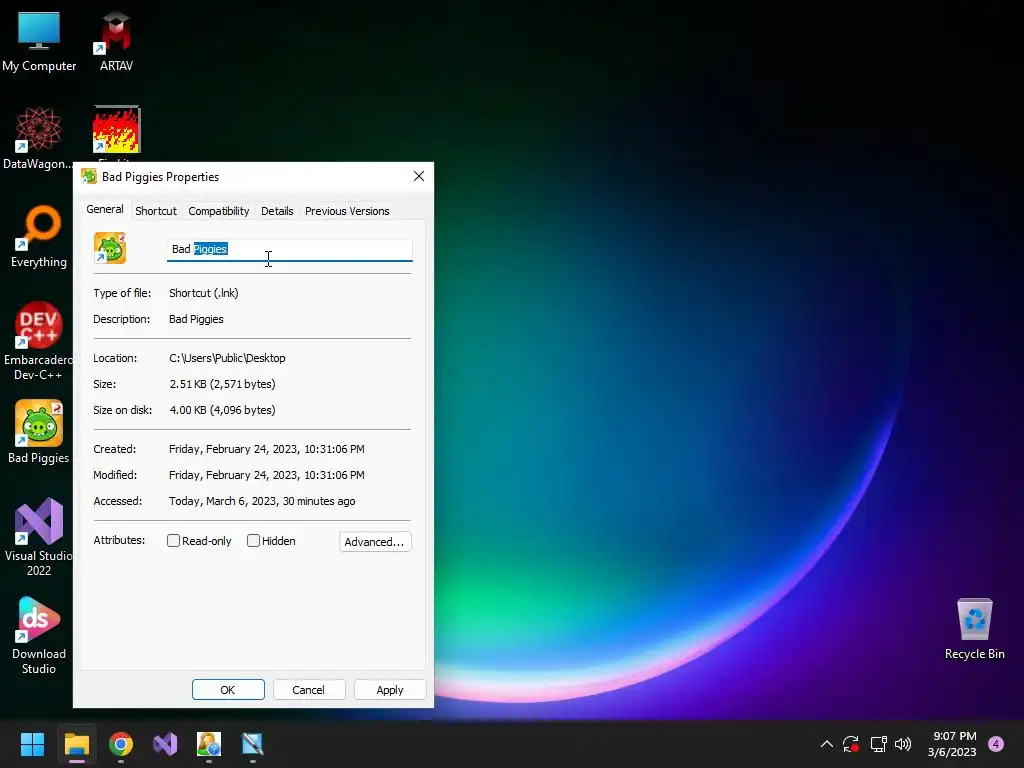Click the Accessed value 30 minutes ago
1024x768 pixels.
[x=262, y=502]
